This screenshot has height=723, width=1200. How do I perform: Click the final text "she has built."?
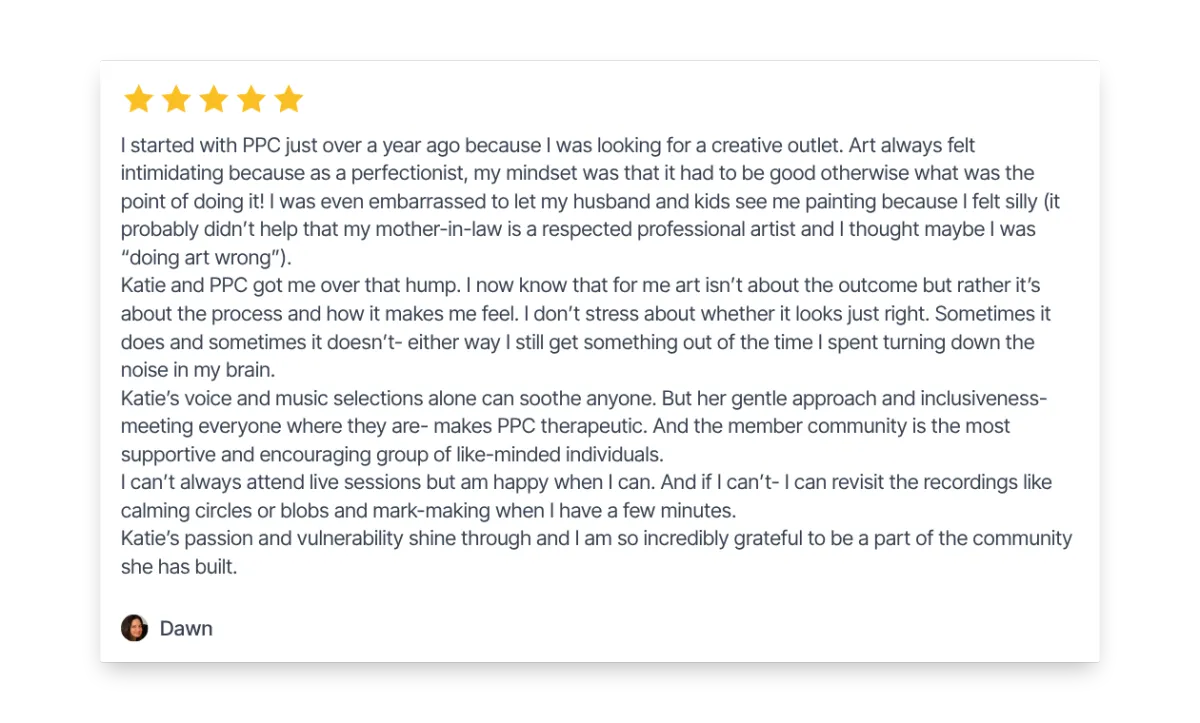[179, 567]
